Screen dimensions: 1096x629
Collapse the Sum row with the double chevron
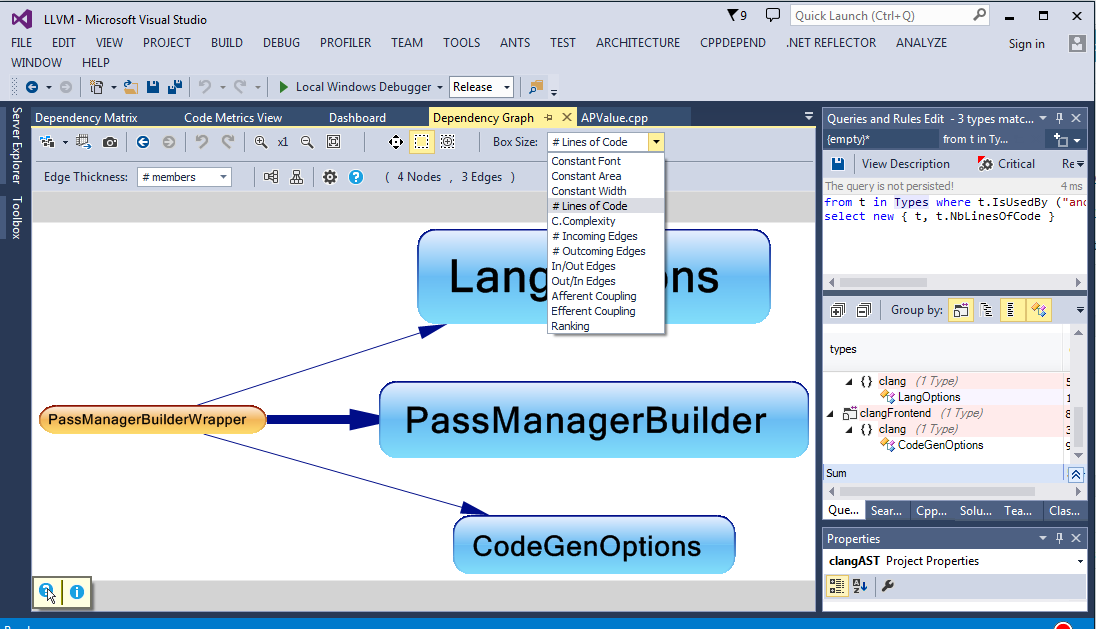pos(1076,475)
